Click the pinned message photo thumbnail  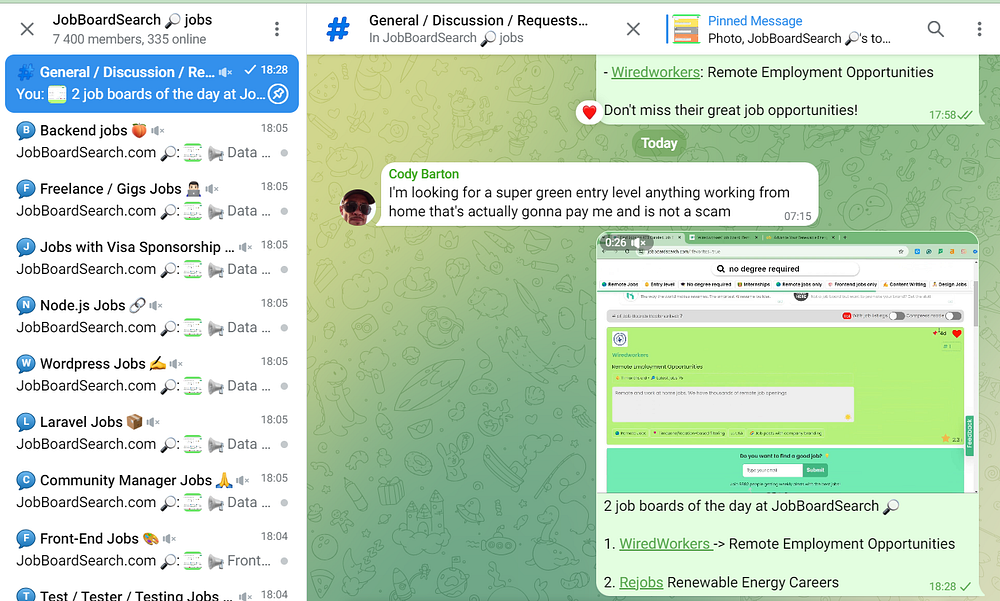pyautogui.click(x=686, y=29)
